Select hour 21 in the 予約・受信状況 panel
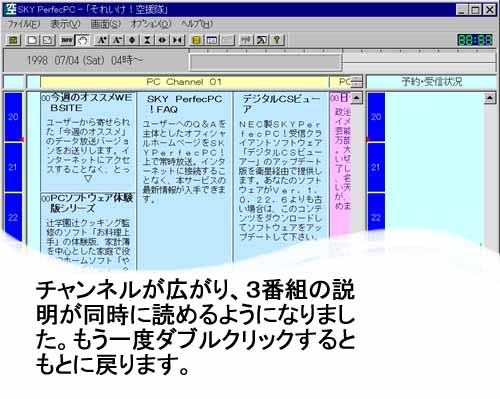 click(x=376, y=167)
